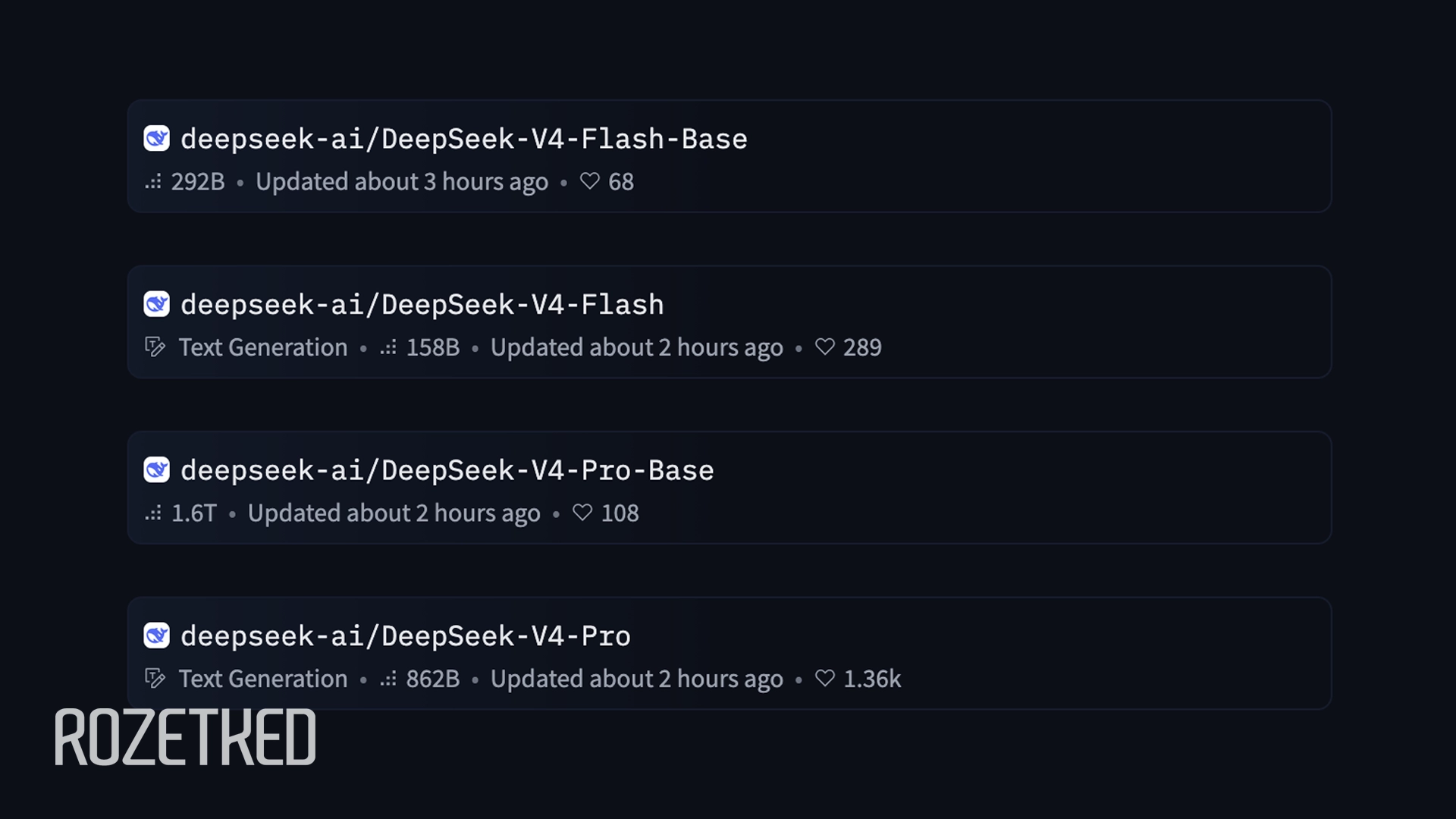Click the parameter size icon beside 1.6T

152,513
